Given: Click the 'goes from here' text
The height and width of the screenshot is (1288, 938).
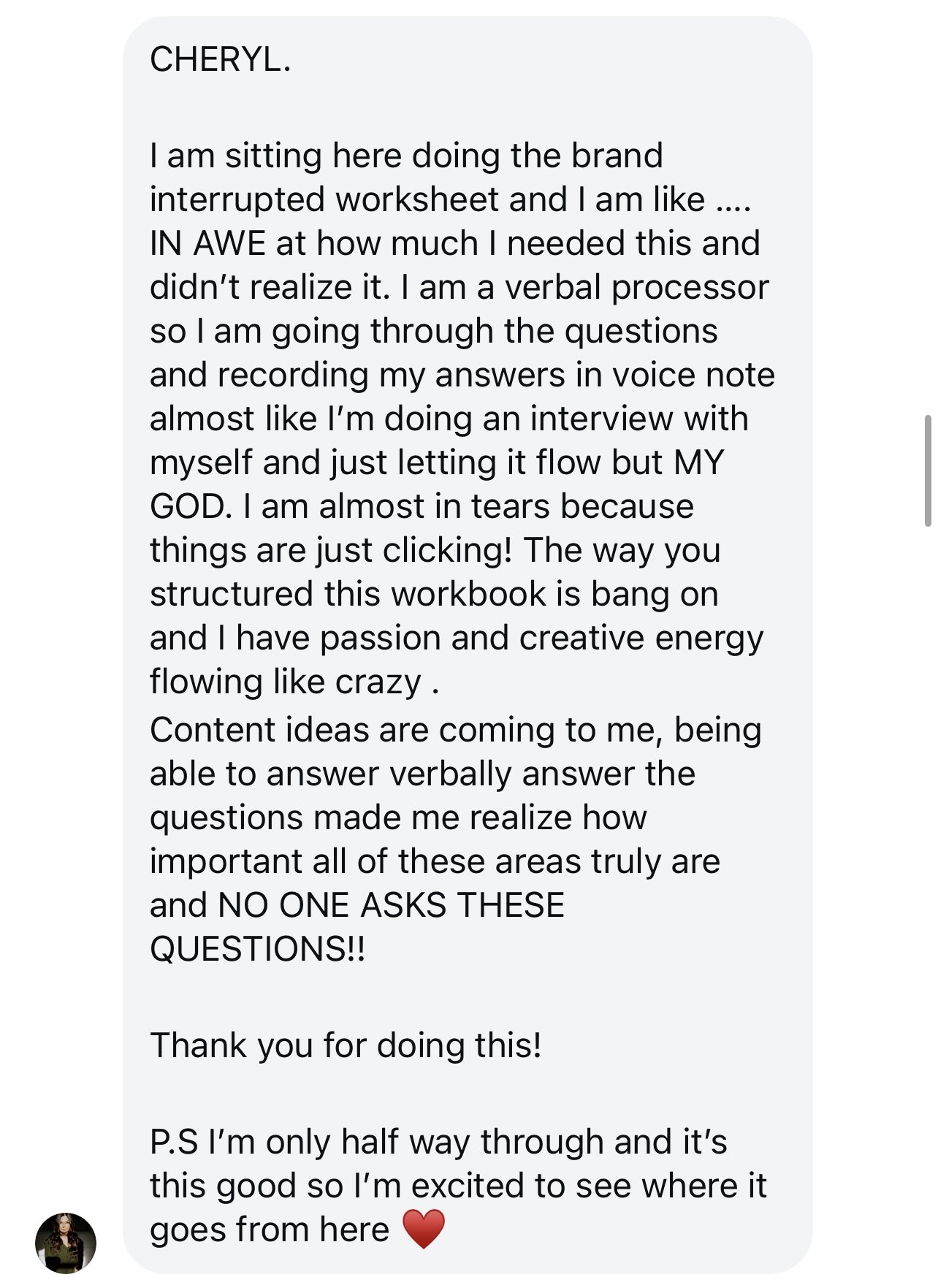Looking at the screenshot, I should [270, 1230].
